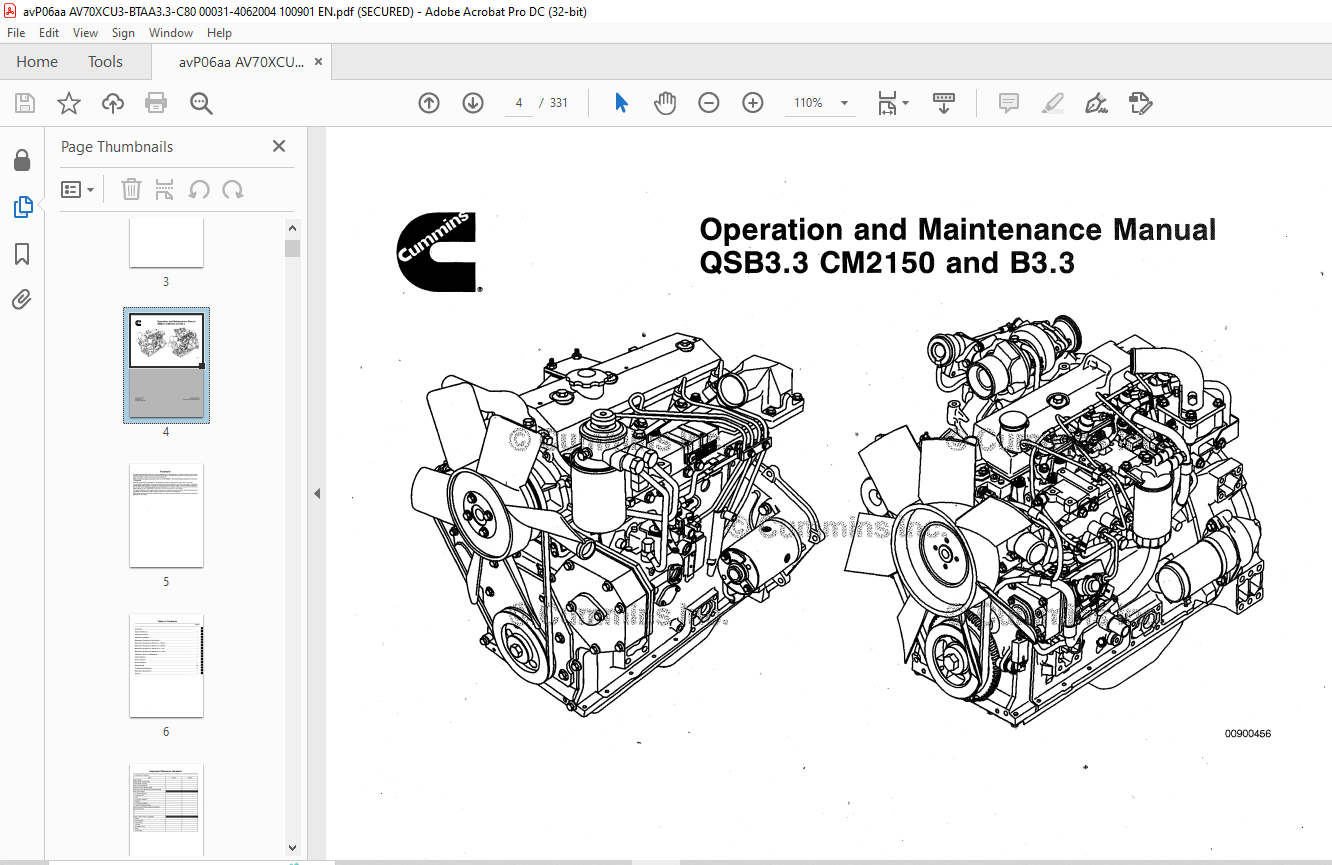The image size is (1332, 865).
Task: Click the cloud upload icon
Action: 113,103
